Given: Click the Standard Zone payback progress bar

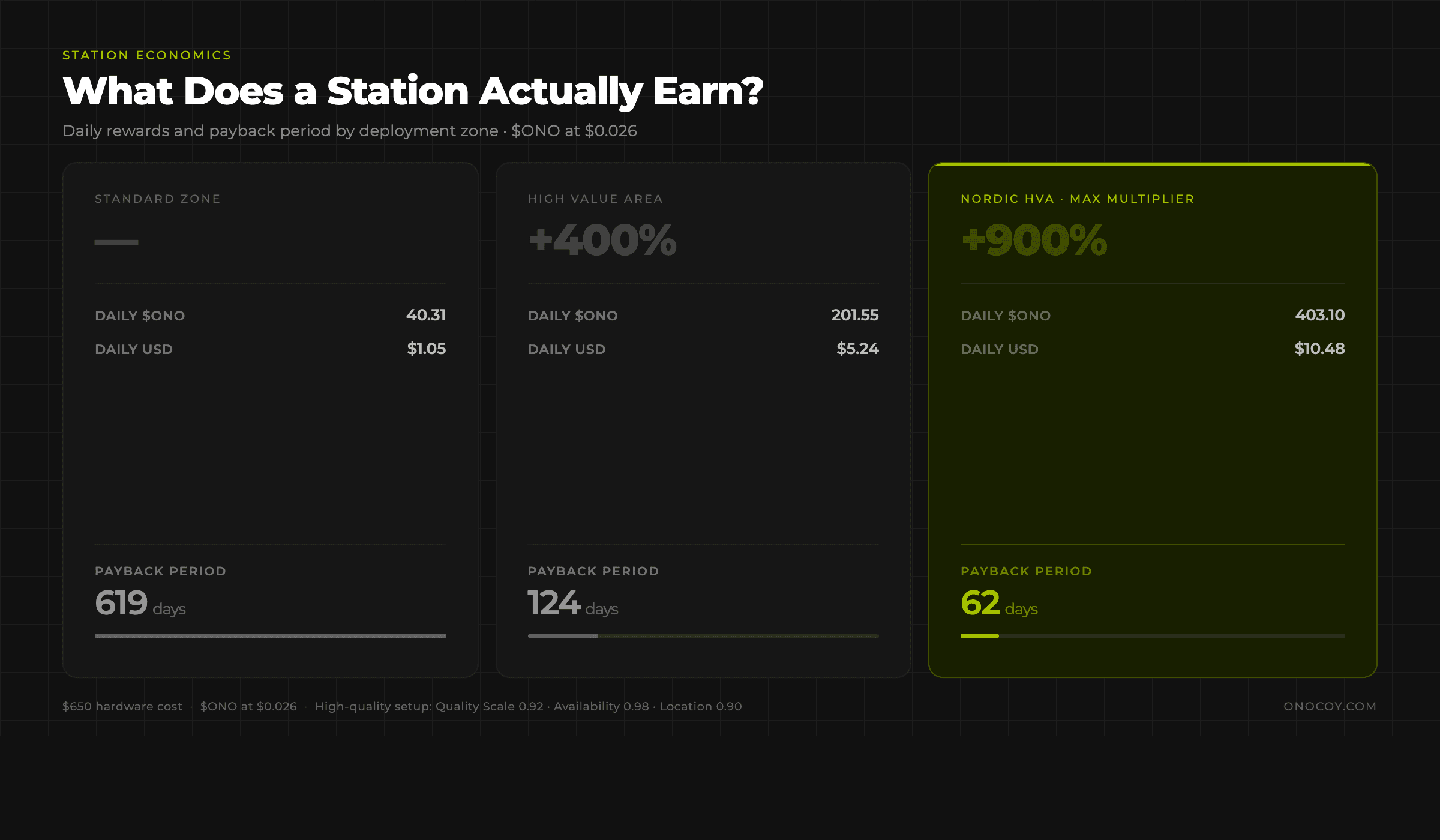Looking at the screenshot, I should [270, 636].
